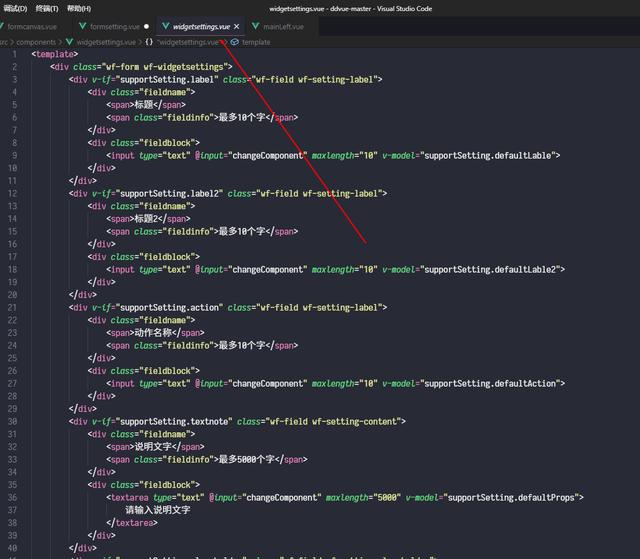The height and width of the screenshot is (559, 640).
Task: Click the "wf-field wf-setting-content" class value
Action: [333, 421]
